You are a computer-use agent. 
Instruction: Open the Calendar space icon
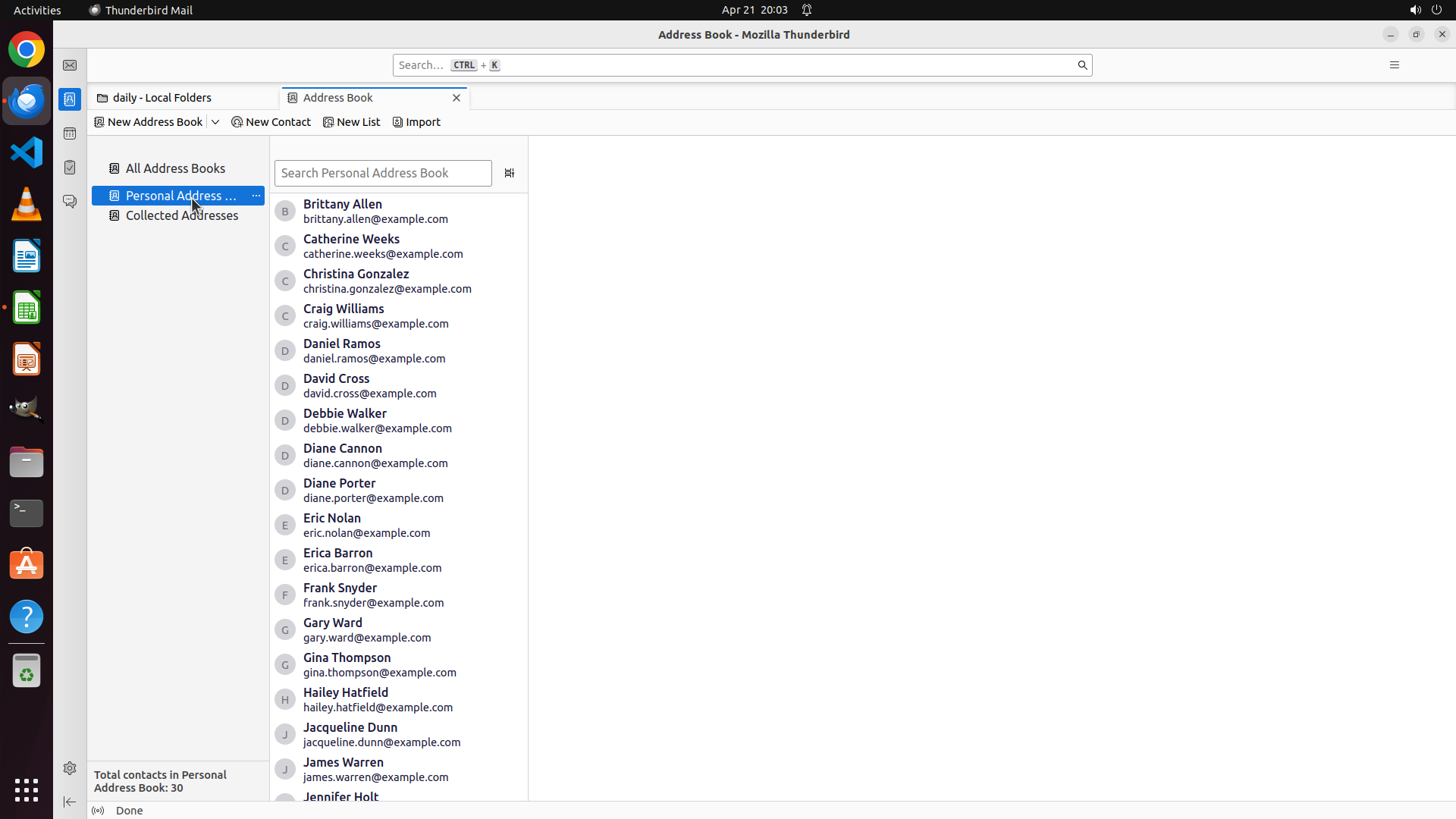point(70,133)
